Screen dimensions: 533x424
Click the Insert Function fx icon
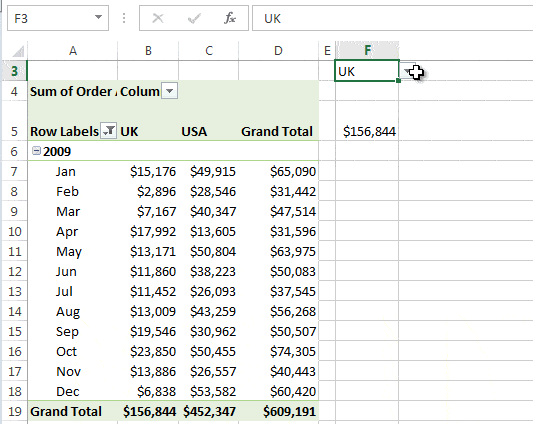(x=230, y=18)
